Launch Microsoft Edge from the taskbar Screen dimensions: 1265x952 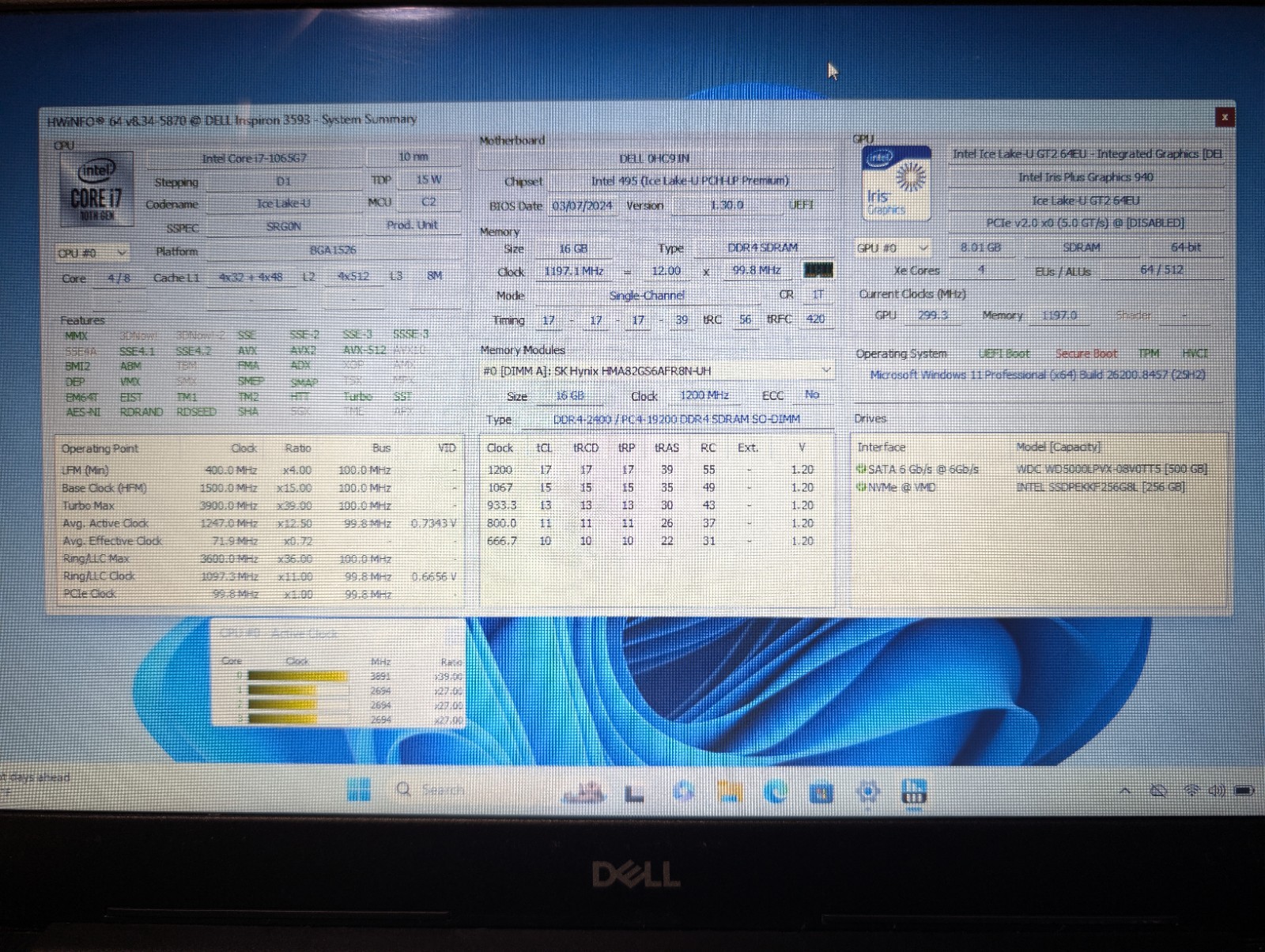tap(776, 791)
